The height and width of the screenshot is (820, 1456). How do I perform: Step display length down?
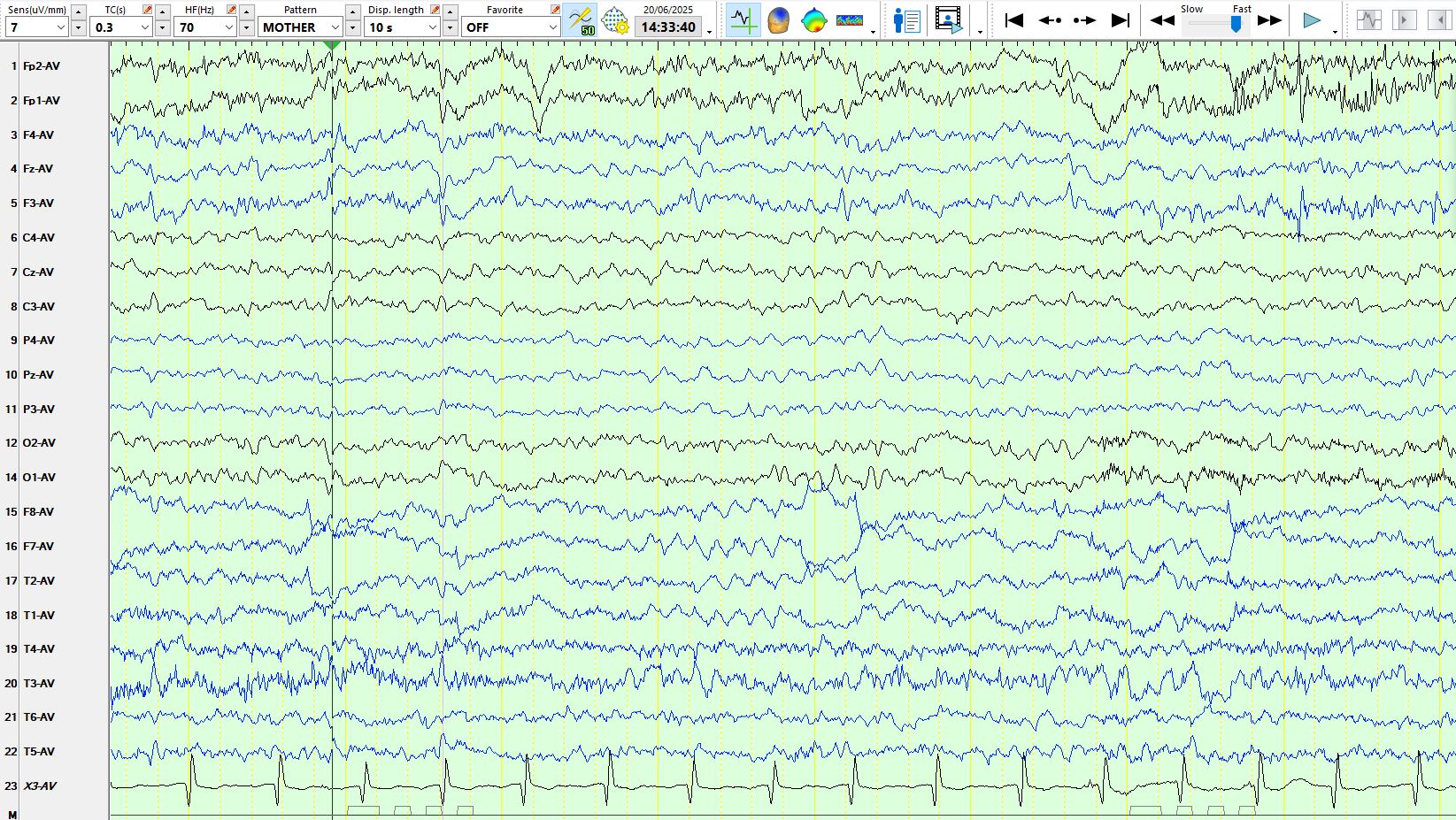coord(451,28)
